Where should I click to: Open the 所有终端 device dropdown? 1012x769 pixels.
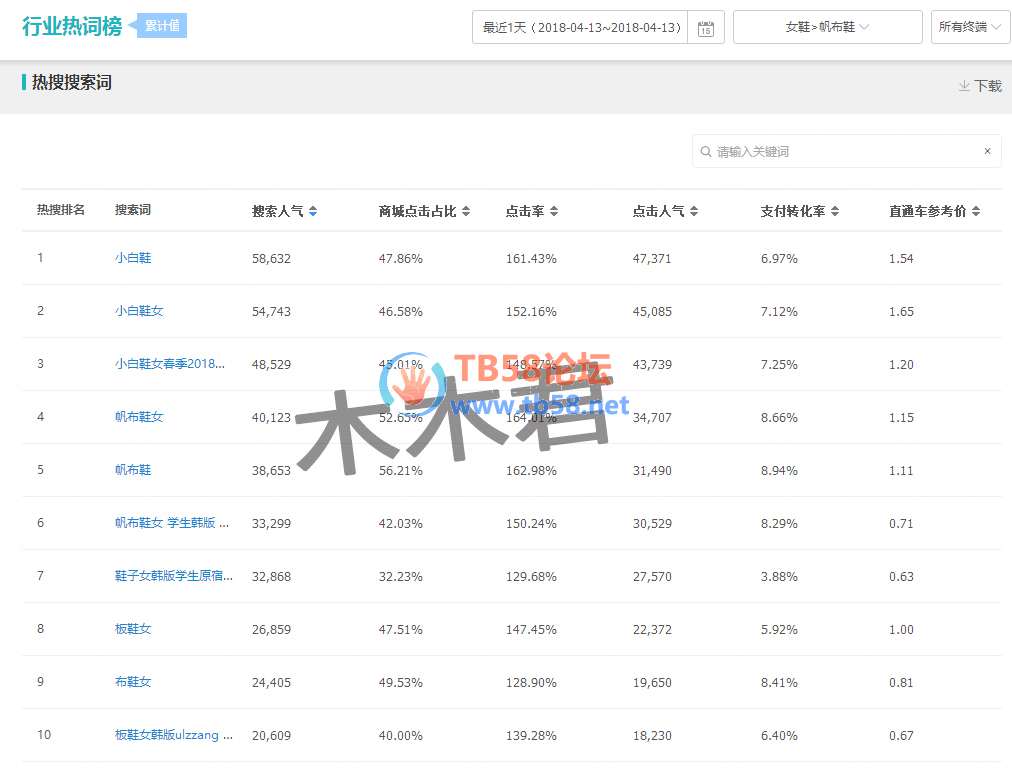coord(969,28)
